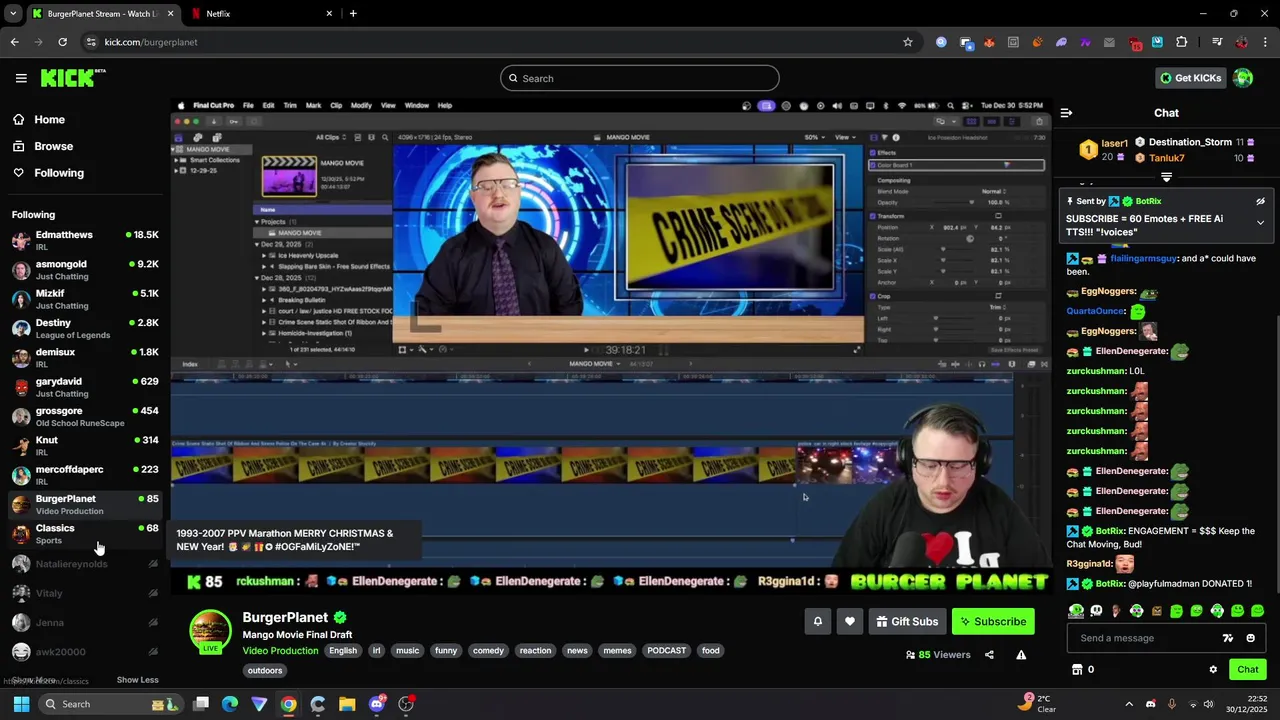Click the English tag
The width and height of the screenshot is (1280, 720).
tap(343, 650)
